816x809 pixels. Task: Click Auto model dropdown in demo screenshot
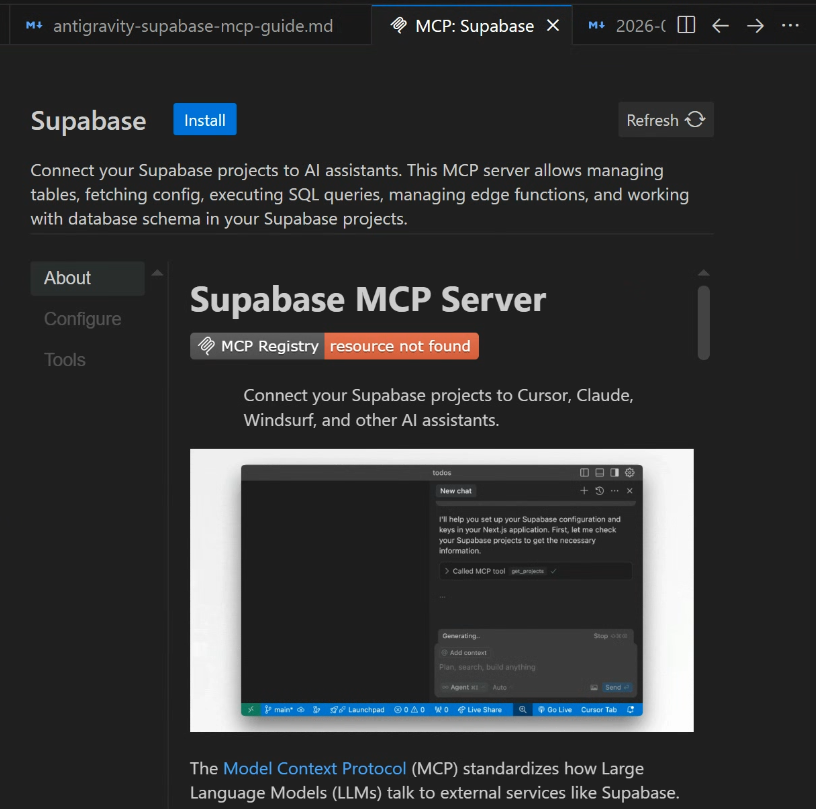pyautogui.click(x=502, y=687)
